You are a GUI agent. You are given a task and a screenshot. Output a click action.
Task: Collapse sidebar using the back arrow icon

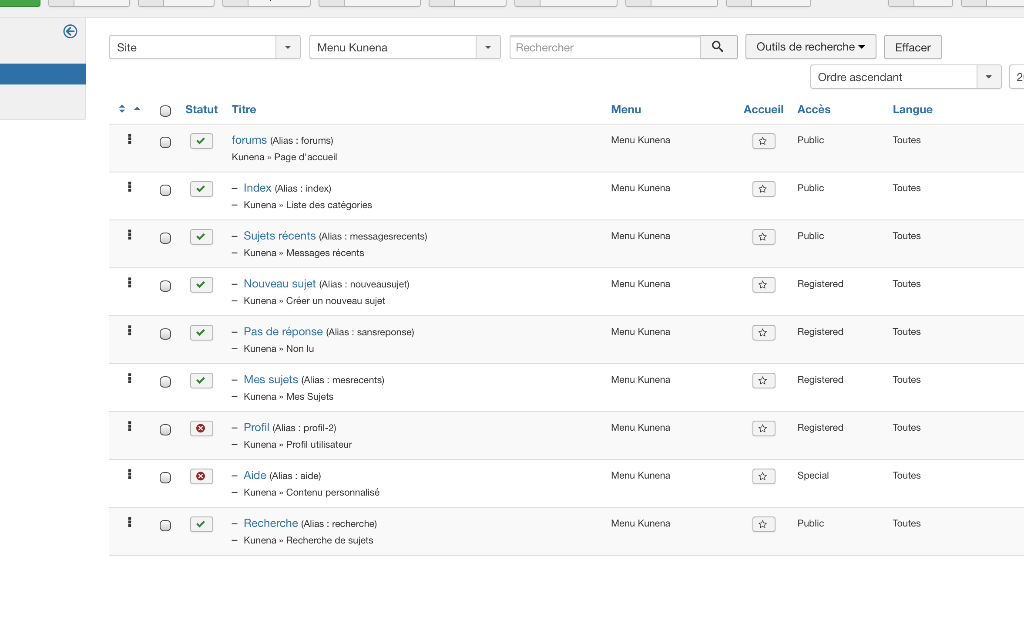pyautogui.click(x=70, y=32)
